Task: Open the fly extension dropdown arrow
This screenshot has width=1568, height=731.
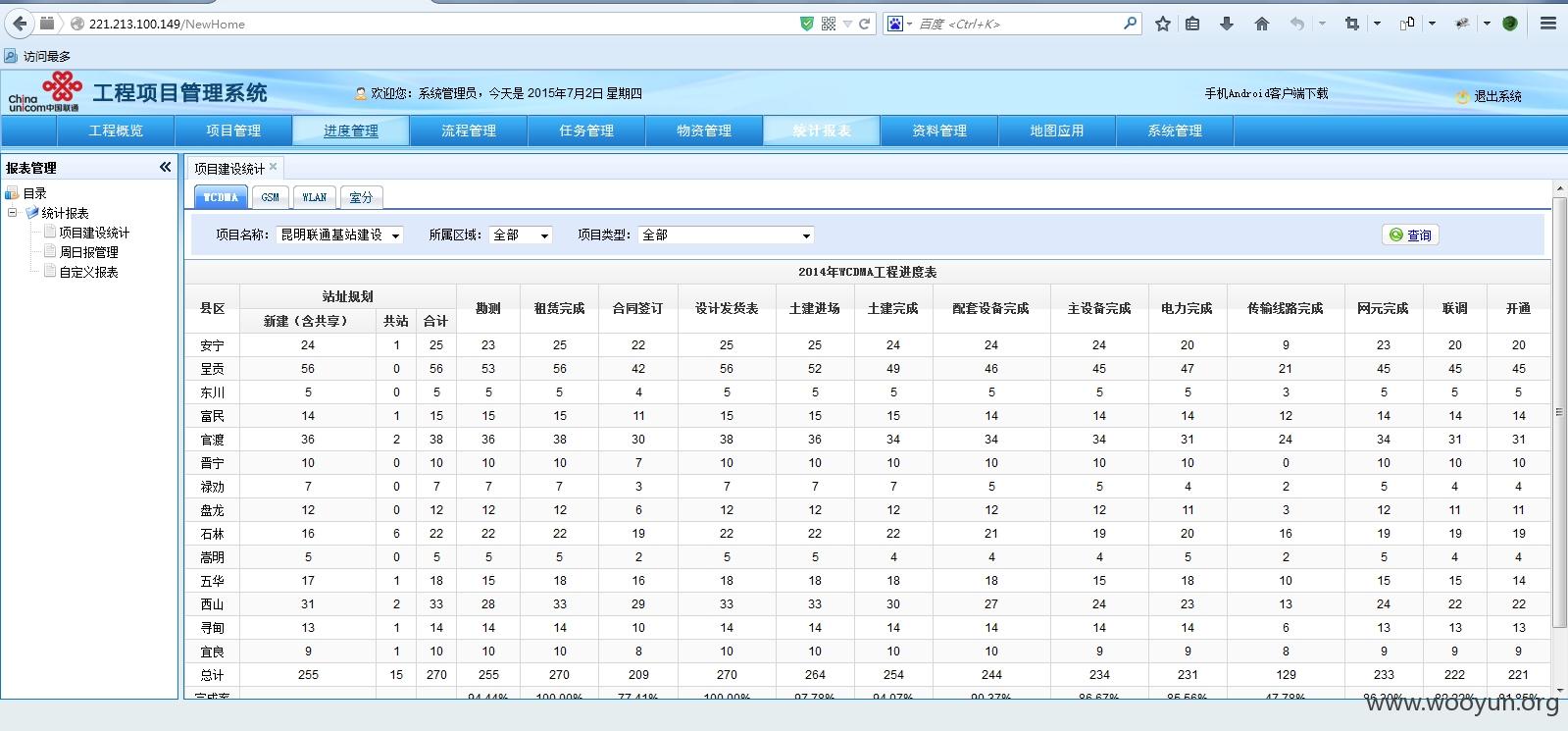Action: pos(1487,24)
